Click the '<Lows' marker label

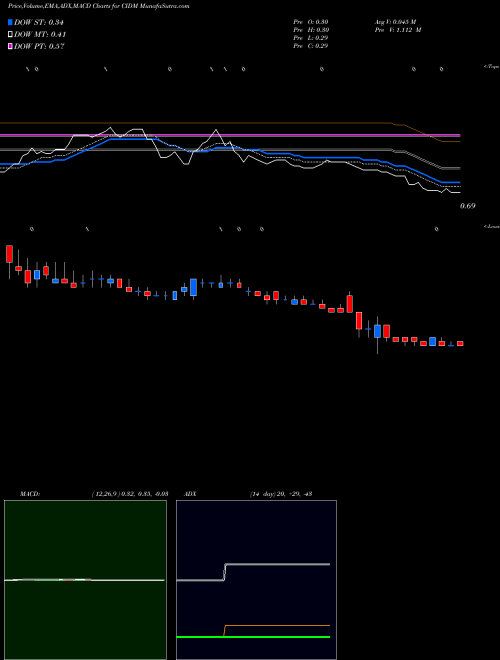[491, 227]
